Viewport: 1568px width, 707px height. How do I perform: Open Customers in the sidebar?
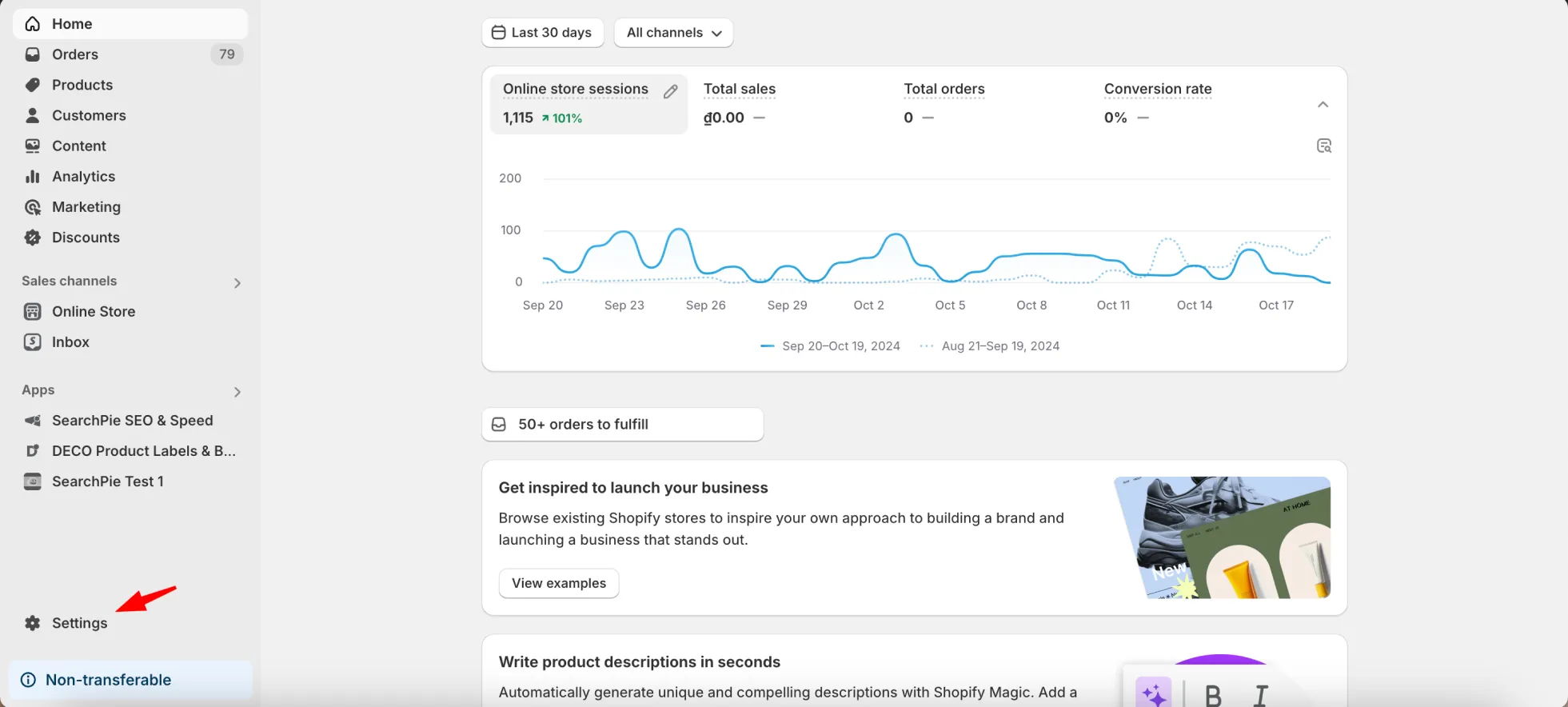[x=130, y=115]
